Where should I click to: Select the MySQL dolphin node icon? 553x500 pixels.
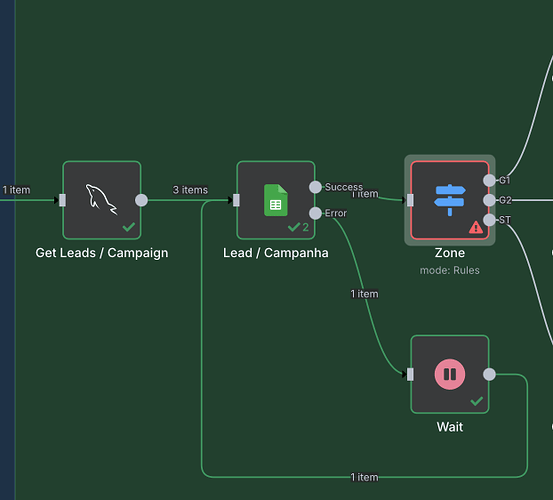point(102,200)
